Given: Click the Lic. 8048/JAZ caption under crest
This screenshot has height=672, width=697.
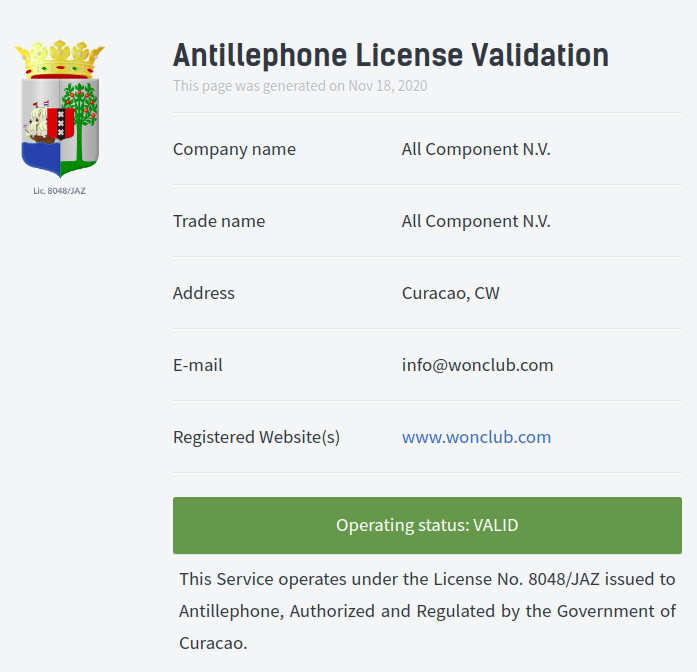Looking at the screenshot, I should pos(60,191).
